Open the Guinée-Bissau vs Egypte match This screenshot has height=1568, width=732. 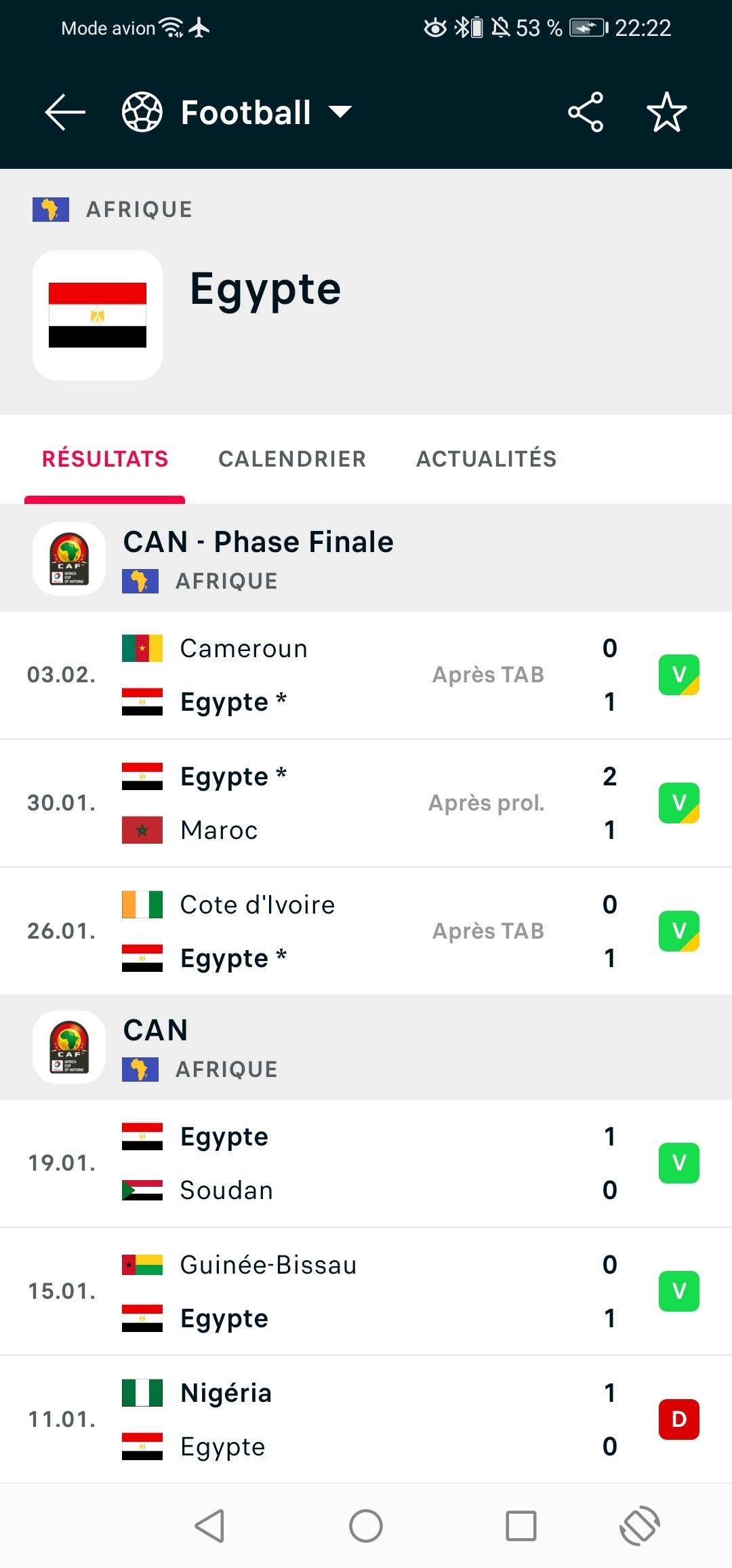pos(366,1291)
